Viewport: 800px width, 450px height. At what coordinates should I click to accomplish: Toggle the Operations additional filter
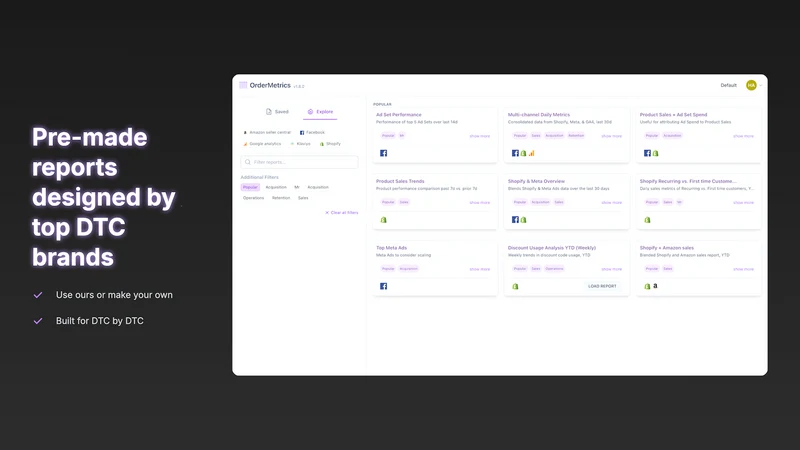[254, 198]
